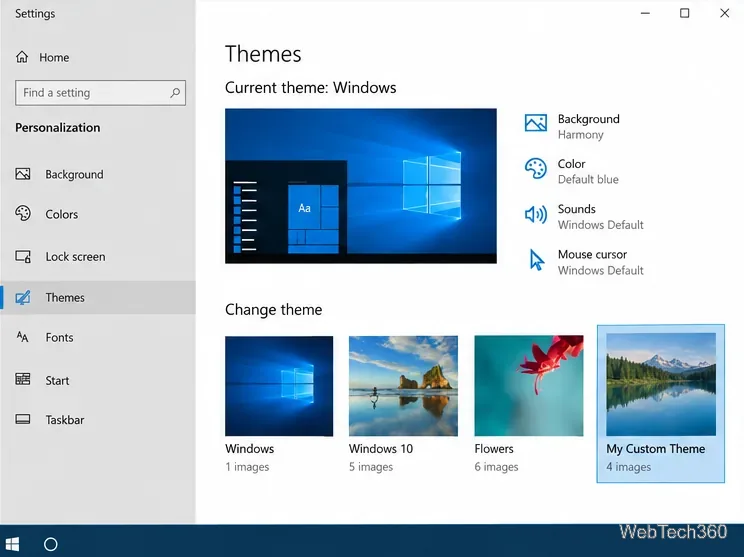
Task: Open the Windows Start button
Action: point(12,544)
